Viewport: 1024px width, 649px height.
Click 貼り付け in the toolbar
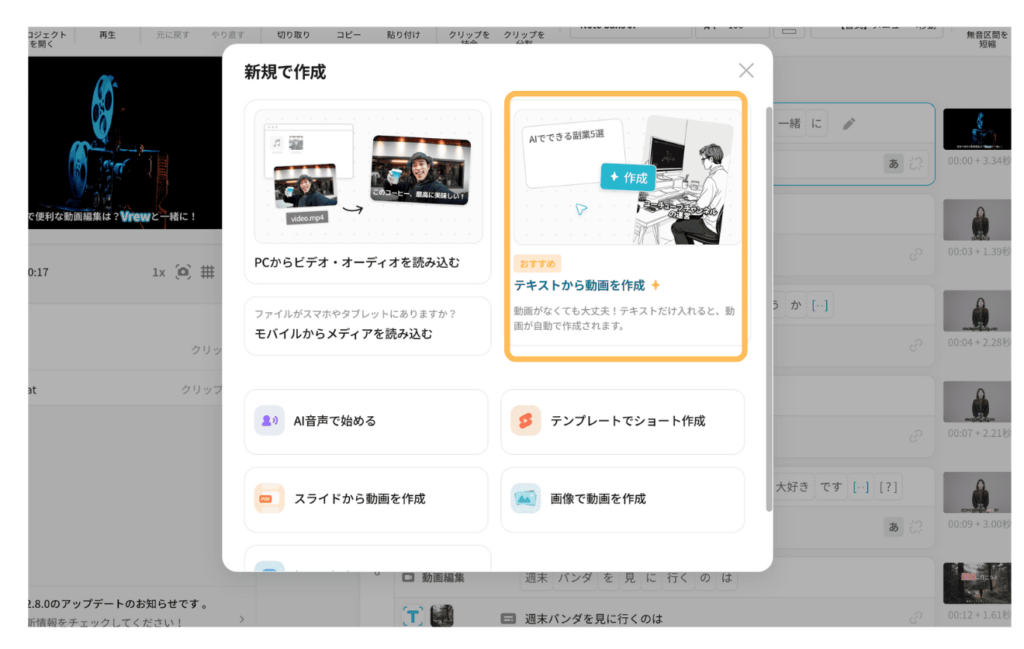point(404,33)
